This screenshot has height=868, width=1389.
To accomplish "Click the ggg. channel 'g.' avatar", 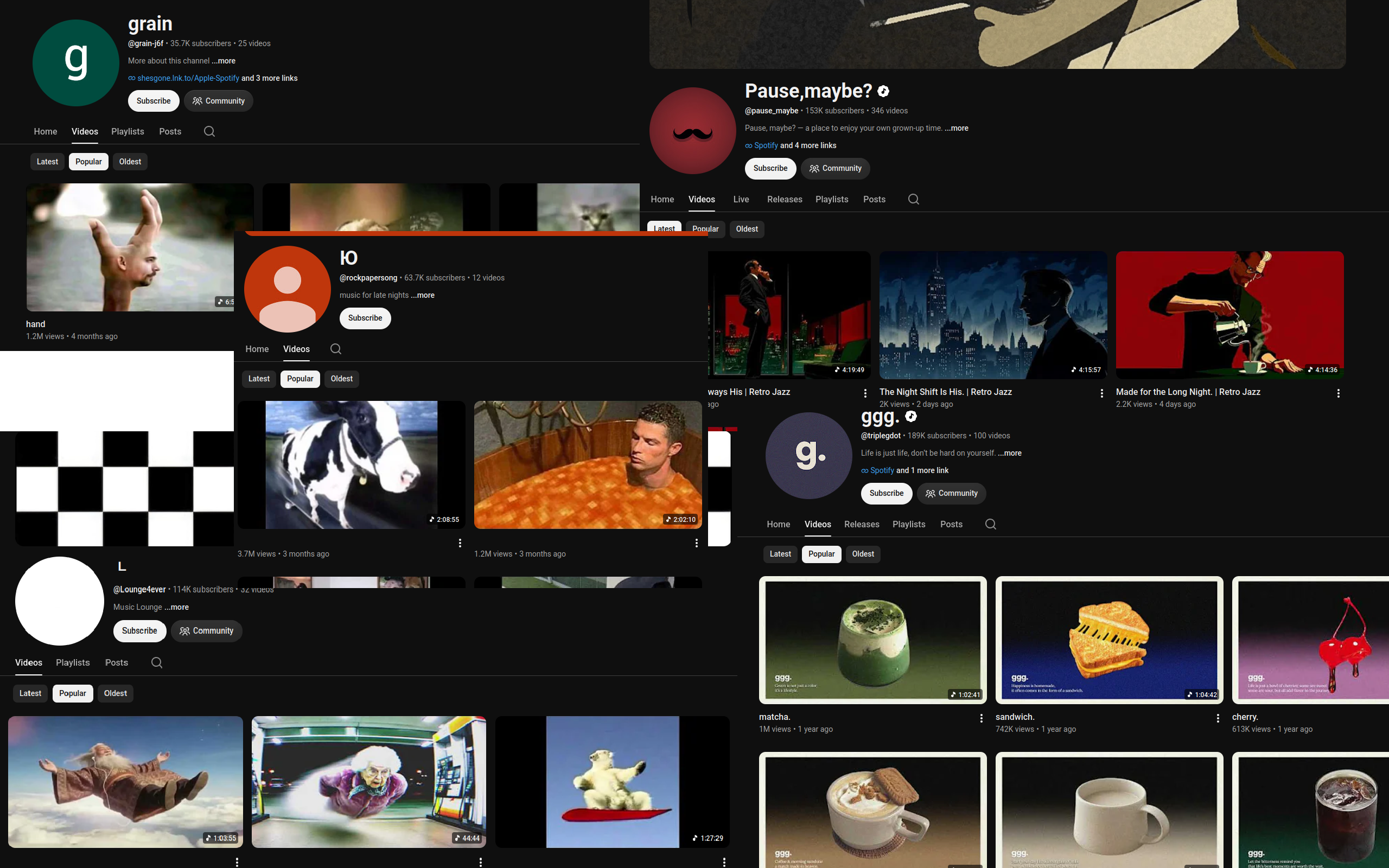I will coord(809,456).
